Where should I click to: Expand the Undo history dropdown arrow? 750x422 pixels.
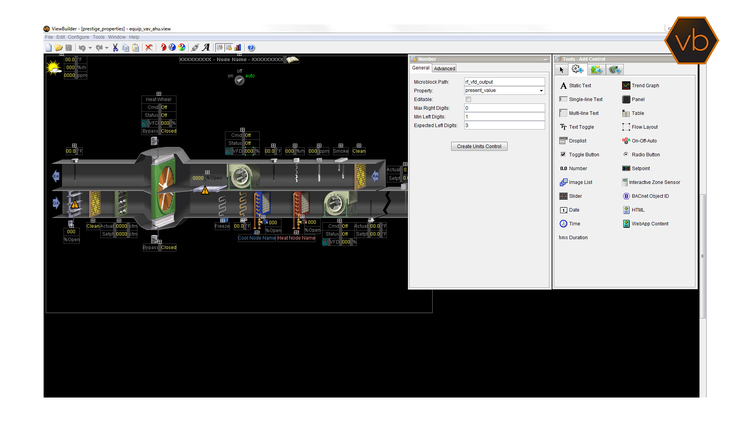pos(91,47)
